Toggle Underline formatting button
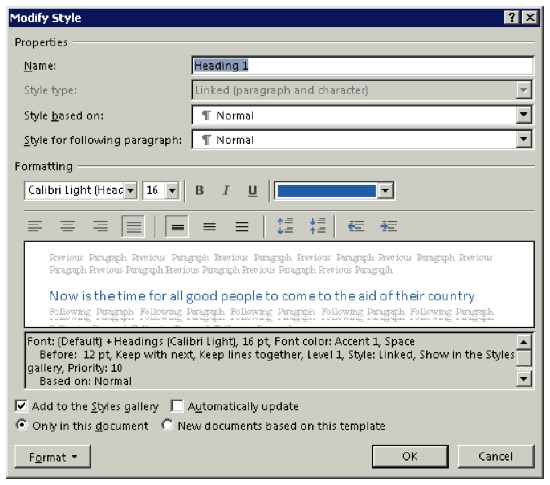550x485 pixels. tap(252, 190)
